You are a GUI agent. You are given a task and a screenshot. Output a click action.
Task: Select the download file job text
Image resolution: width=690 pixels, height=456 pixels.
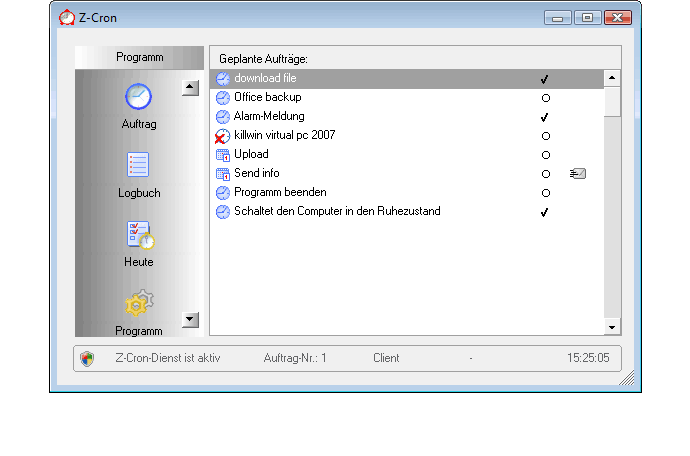[x=265, y=78]
